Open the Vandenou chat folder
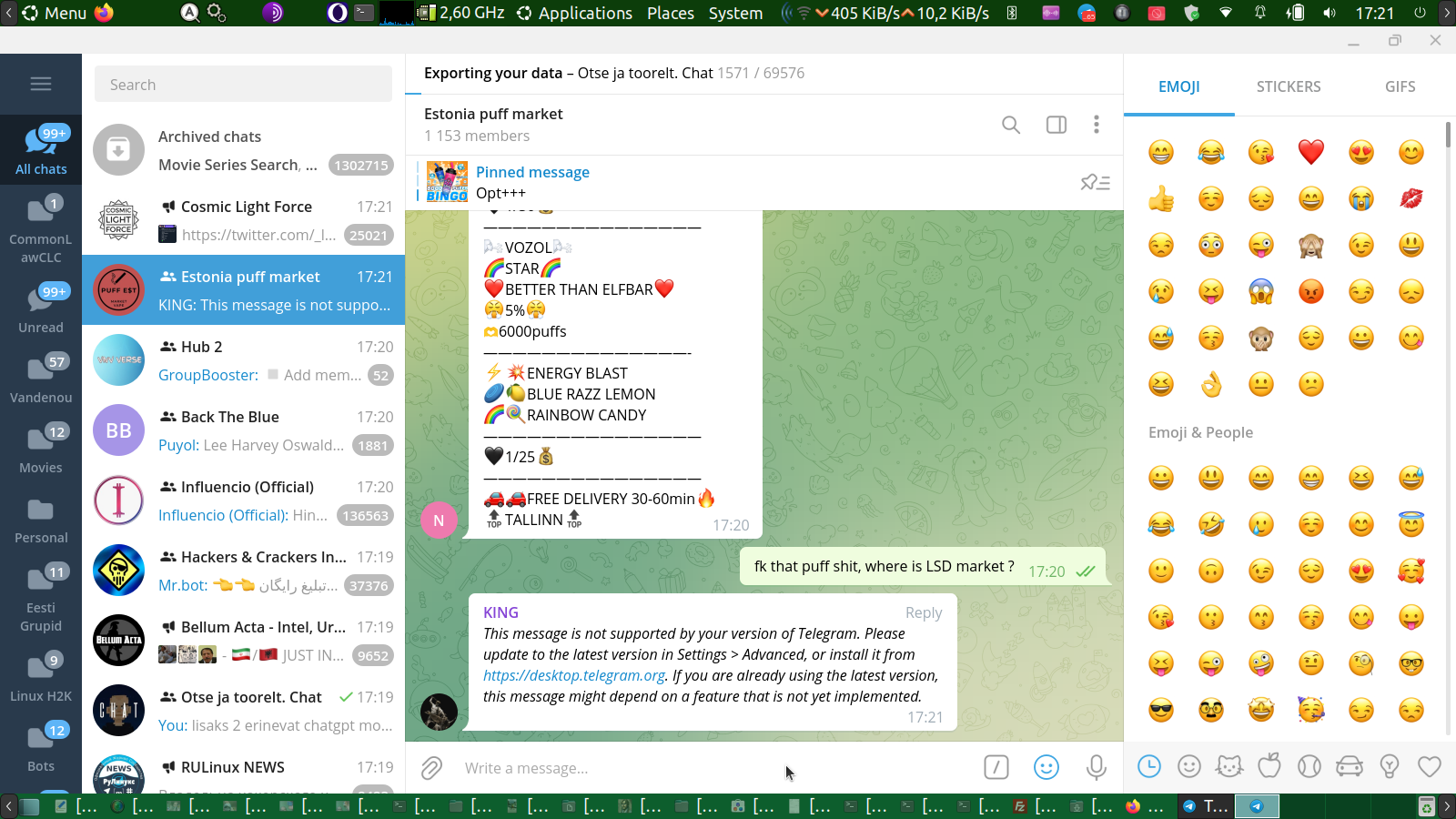 pyautogui.click(x=41, y=379)
